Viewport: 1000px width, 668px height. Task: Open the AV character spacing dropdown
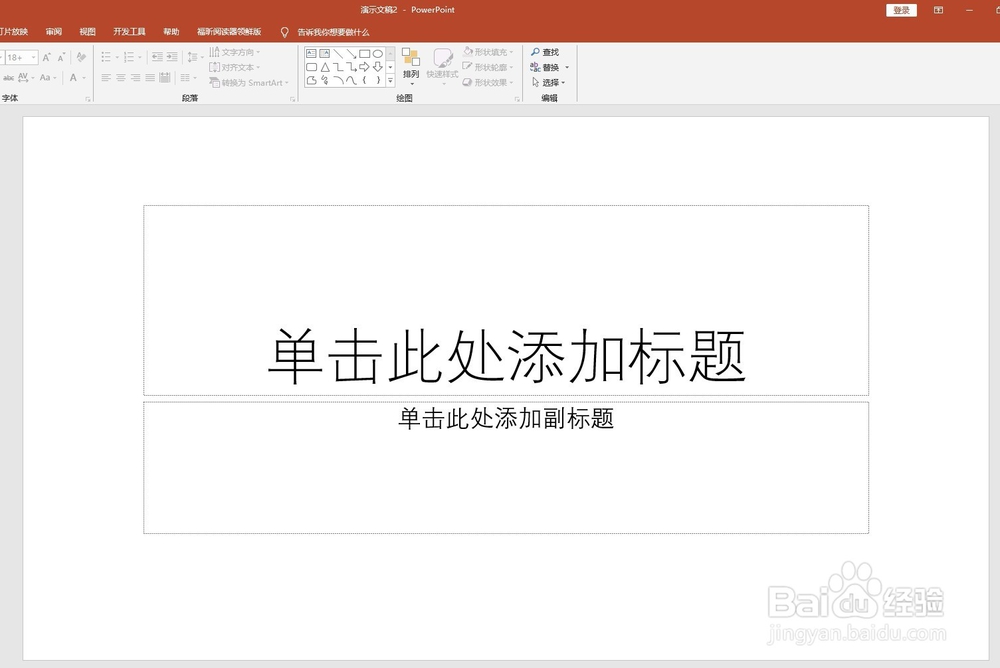(x=26, y=78)
